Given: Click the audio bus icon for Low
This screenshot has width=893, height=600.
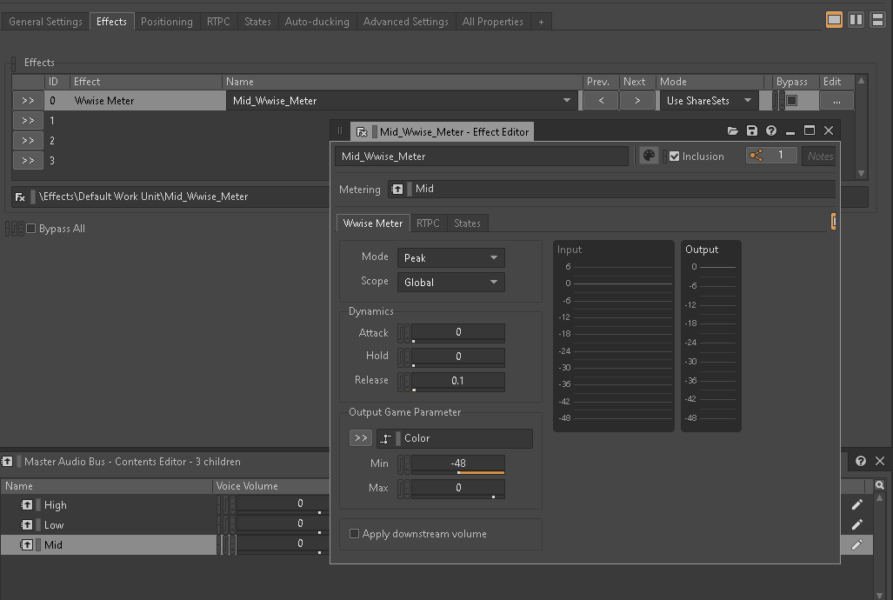Looking at the screenshot, I should pos(27,525).
